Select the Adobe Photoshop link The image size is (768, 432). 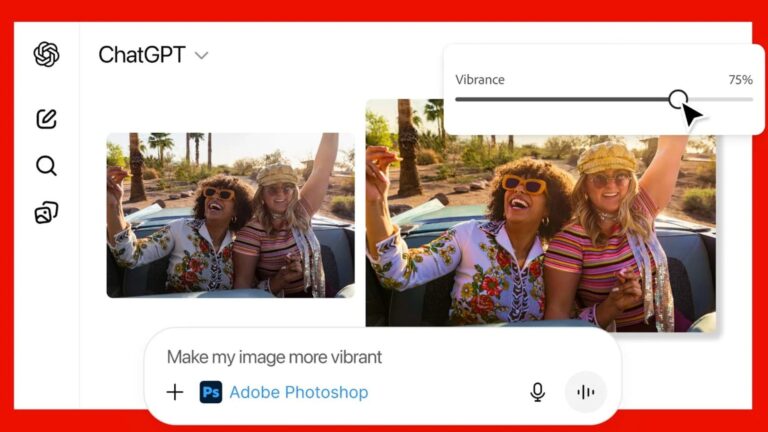[x=299, y=392]
